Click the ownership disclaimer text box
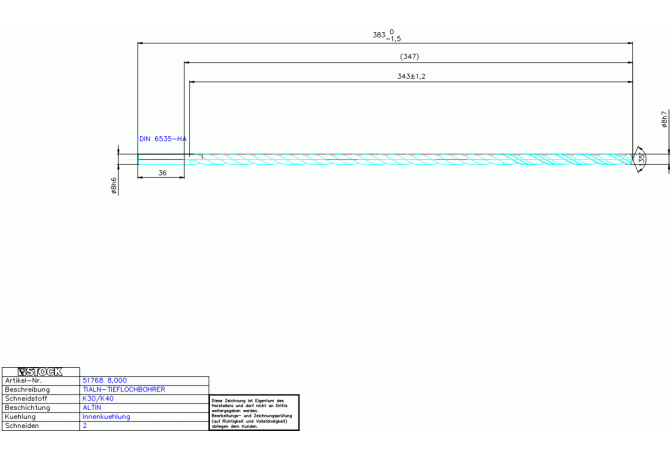The height and width of the screenshot is (460, 670). tap(254, 413)
